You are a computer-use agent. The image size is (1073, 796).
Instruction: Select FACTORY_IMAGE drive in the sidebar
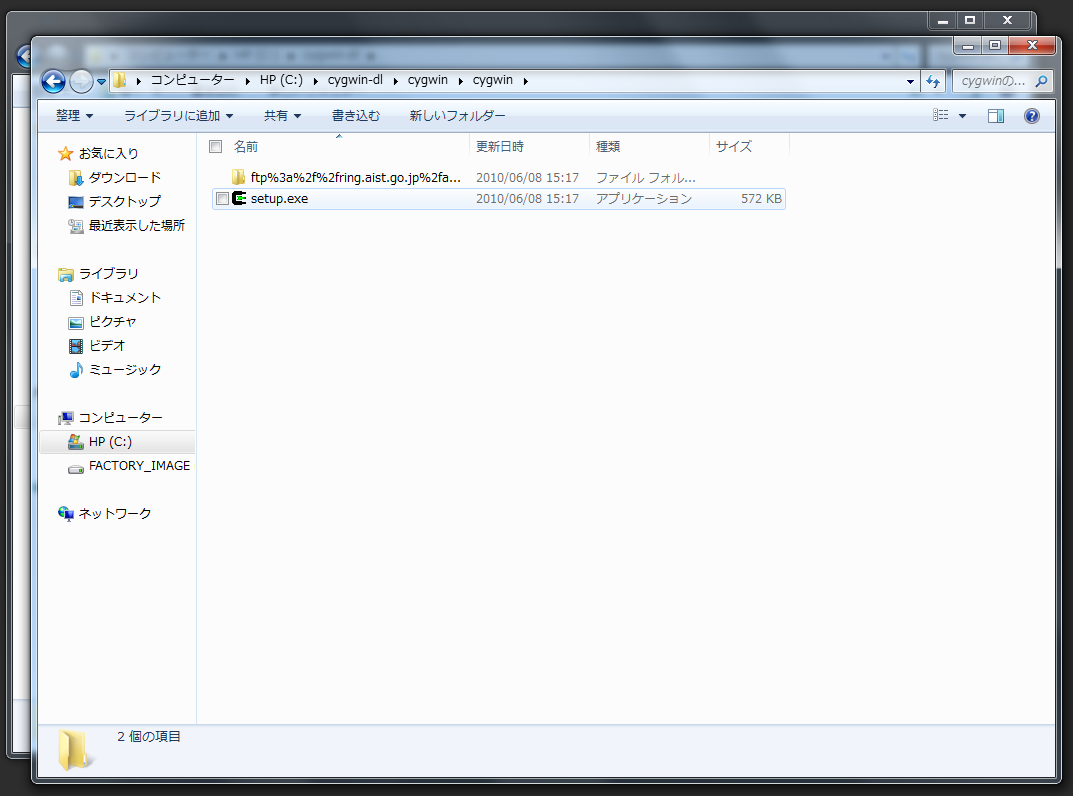(x=138, y=465)
